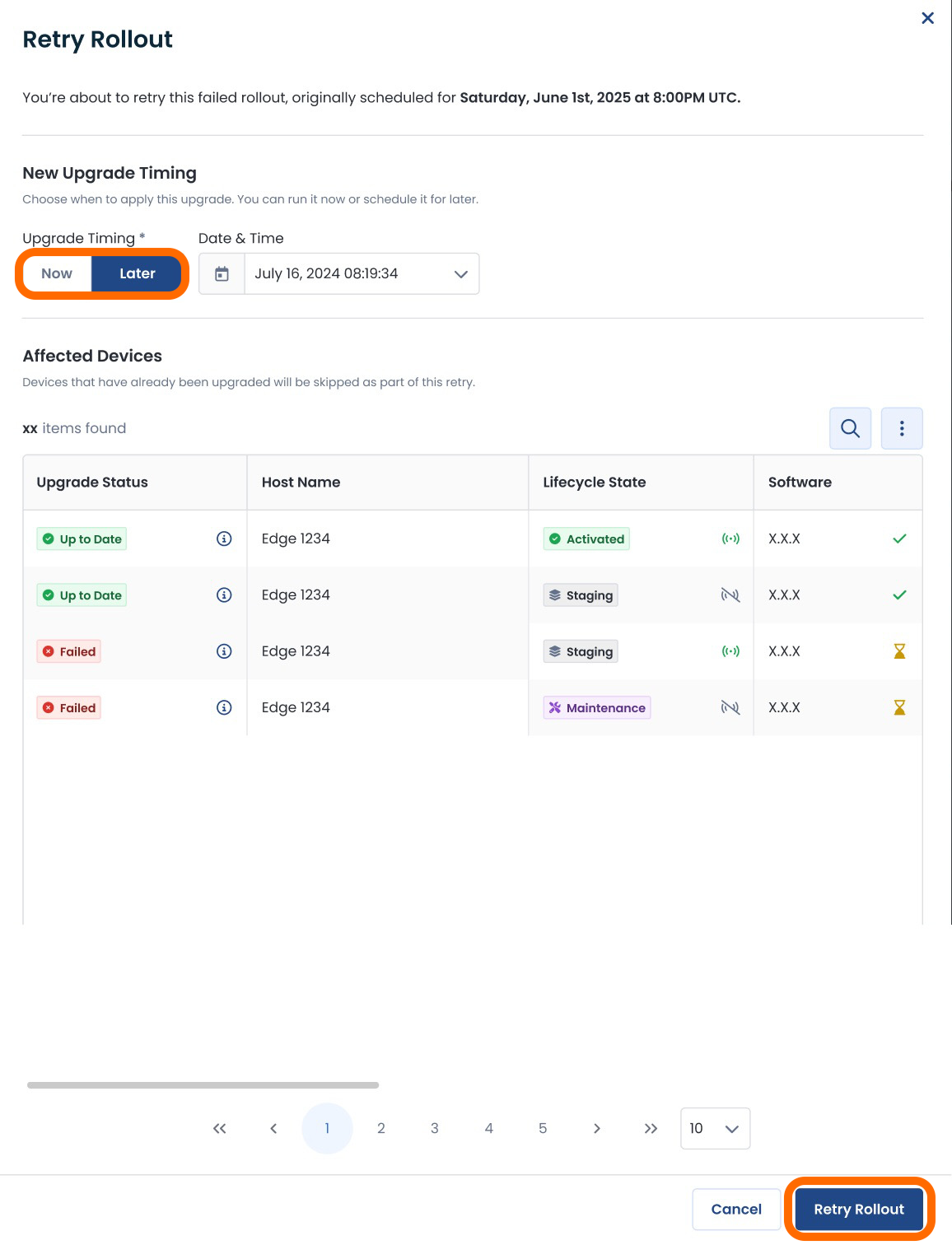This screenshot has width=952, height=1245.
Task: Click Staging badge in Failed row
Action: 581,651
